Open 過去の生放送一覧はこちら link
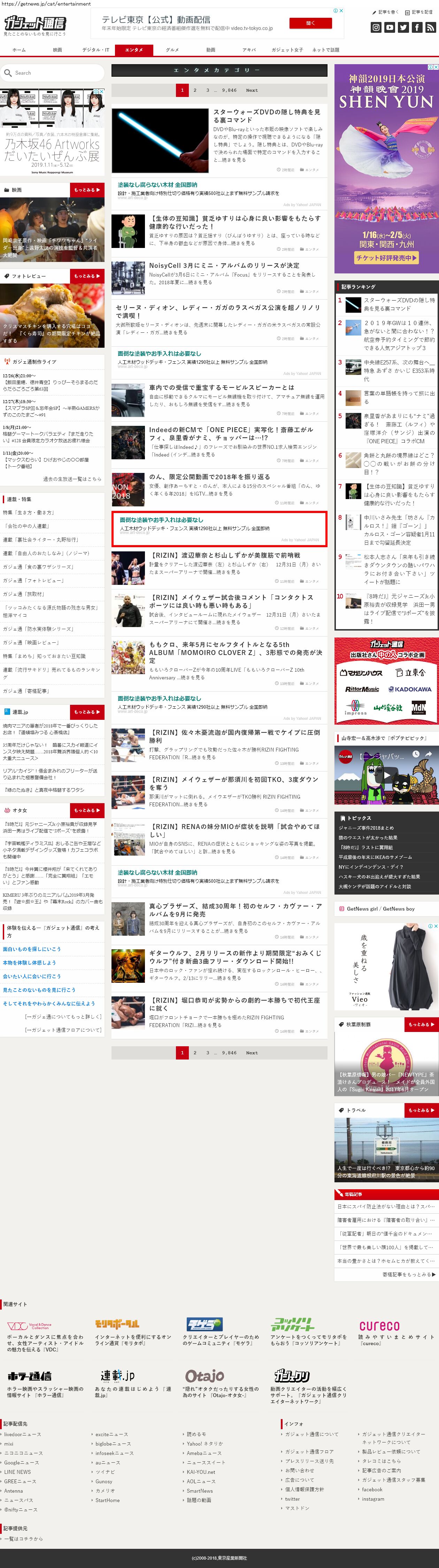 72,479
